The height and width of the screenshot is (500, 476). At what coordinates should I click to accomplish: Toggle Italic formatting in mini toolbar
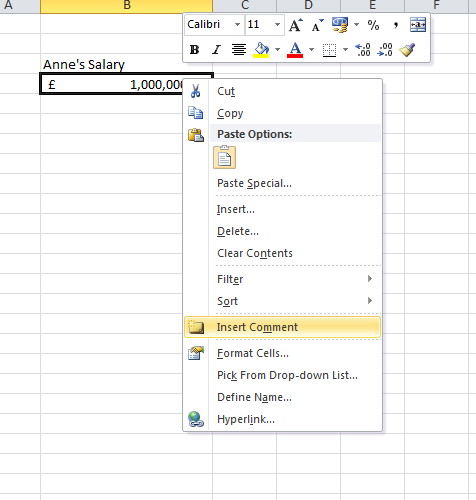pos(216,50)
